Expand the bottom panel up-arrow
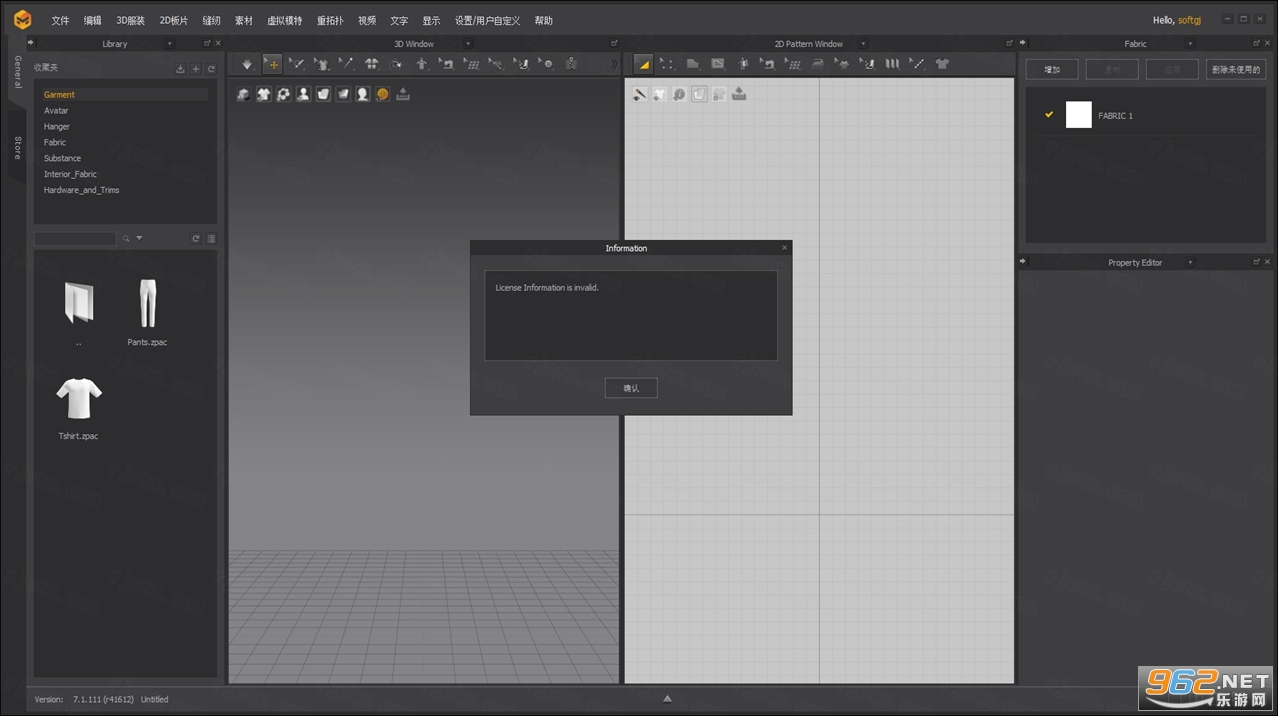This screenshot has width=1278, height=716. [668, 699]
